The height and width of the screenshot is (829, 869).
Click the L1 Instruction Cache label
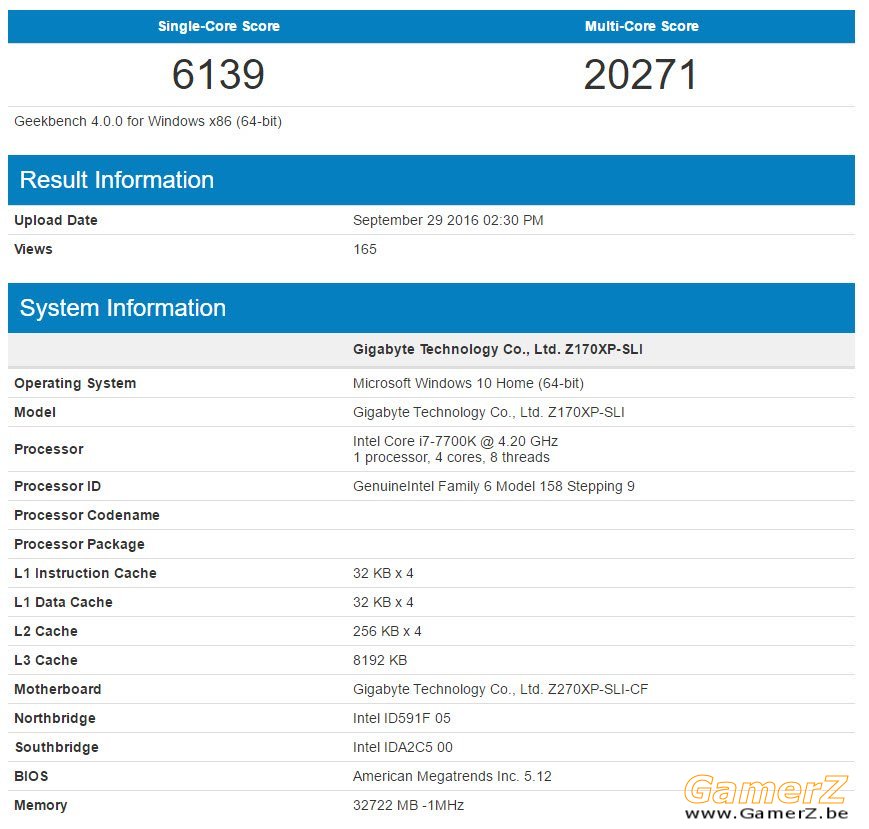tap(85, 573)
